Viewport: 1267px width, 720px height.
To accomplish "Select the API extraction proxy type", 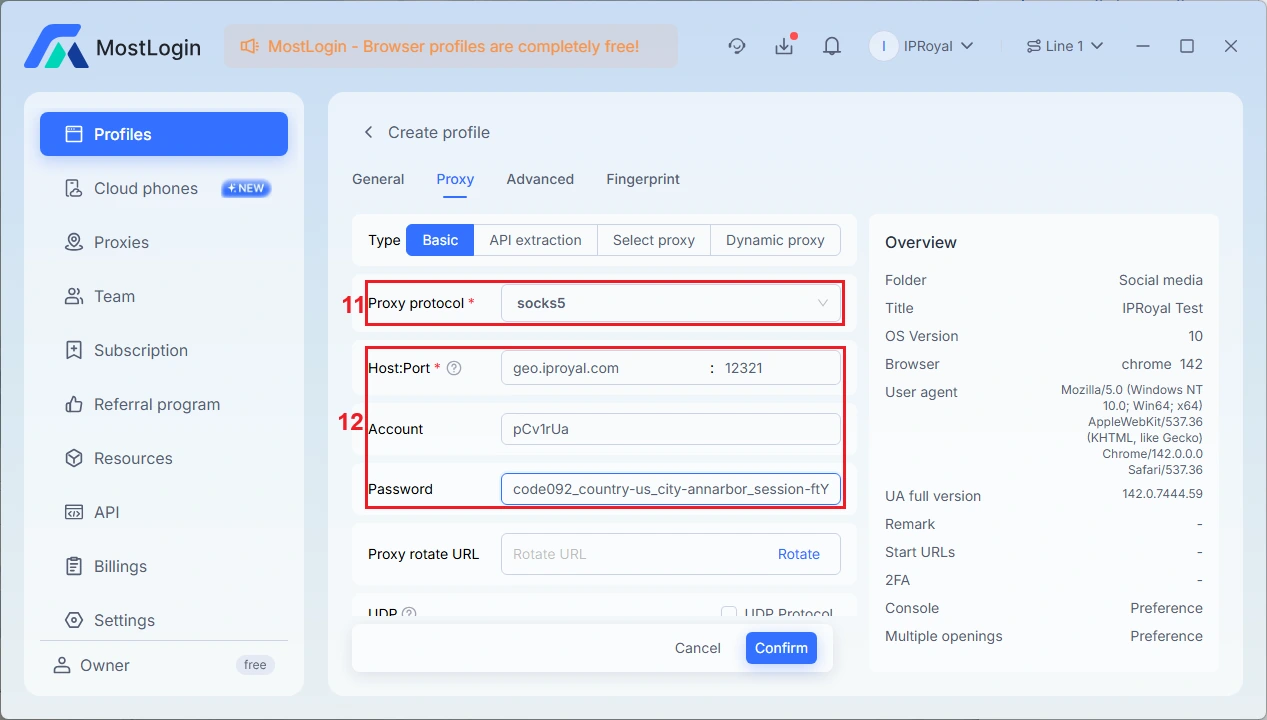I will 535,240.
